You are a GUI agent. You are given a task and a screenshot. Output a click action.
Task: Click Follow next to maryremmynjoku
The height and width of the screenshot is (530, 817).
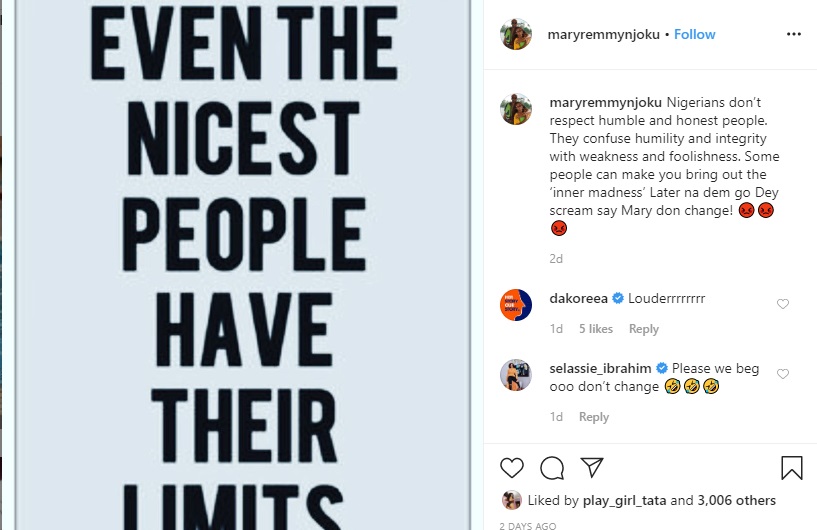click(694, 34)
